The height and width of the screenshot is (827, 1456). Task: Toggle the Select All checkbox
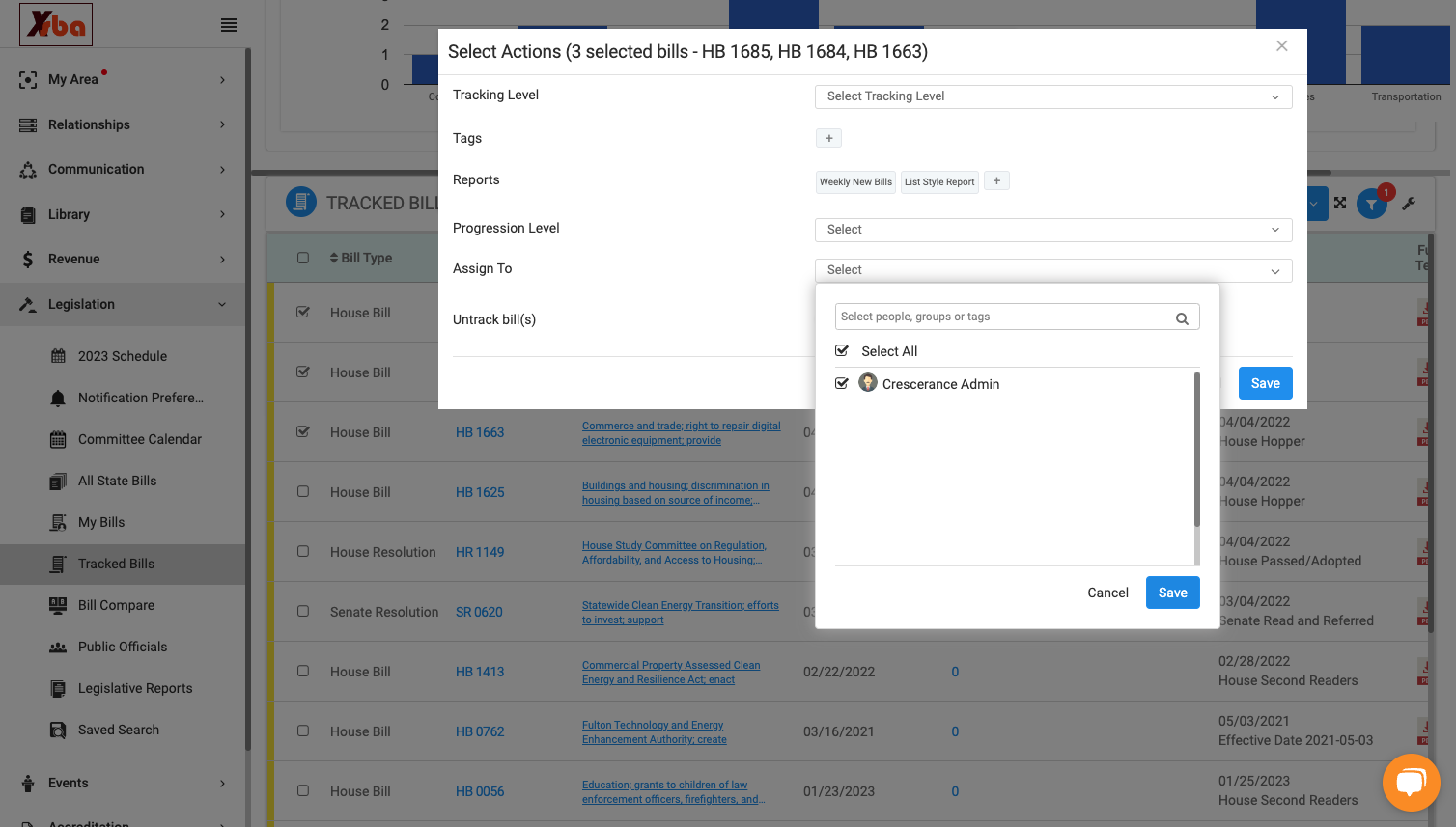[x=842, y=350]
